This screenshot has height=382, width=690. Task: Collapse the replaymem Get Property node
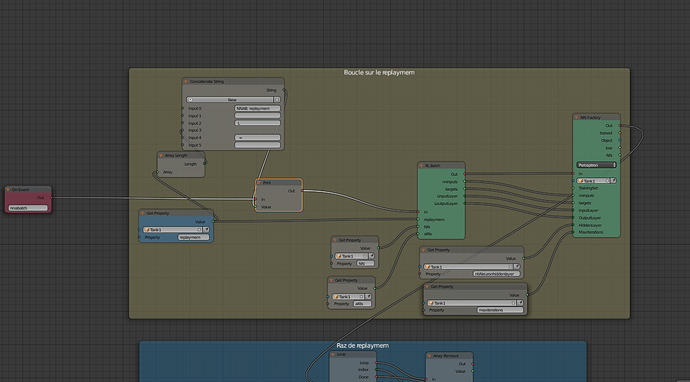pos(143,213)
